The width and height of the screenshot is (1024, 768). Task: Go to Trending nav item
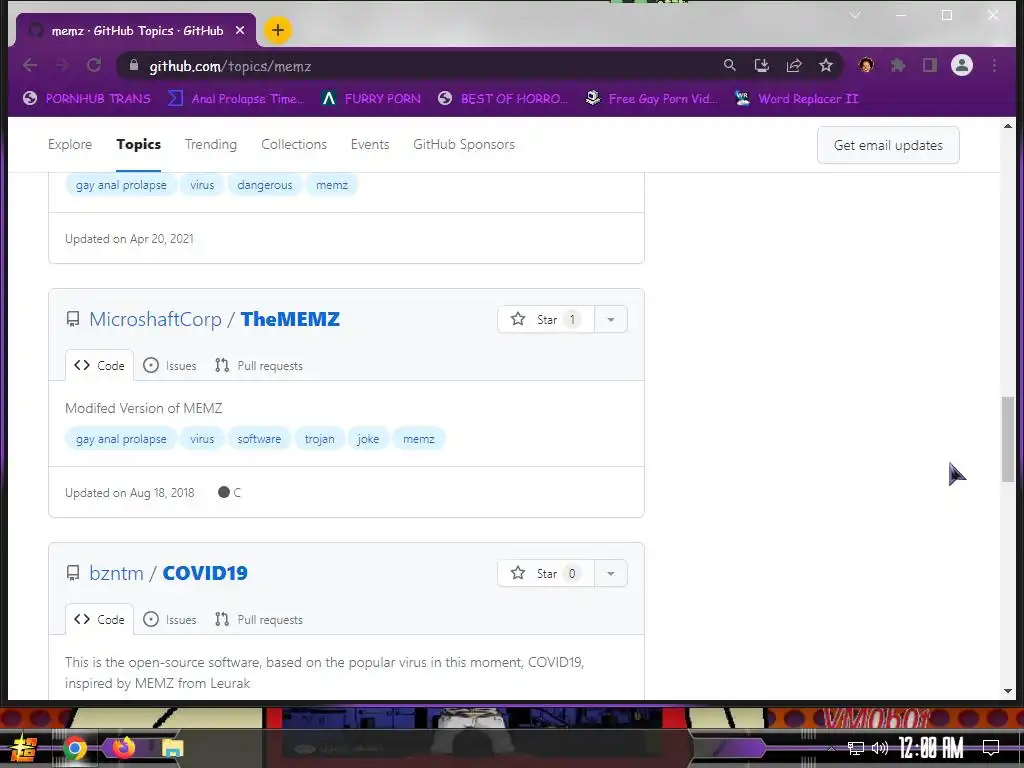pyautogui.click(x=211, y=144)
